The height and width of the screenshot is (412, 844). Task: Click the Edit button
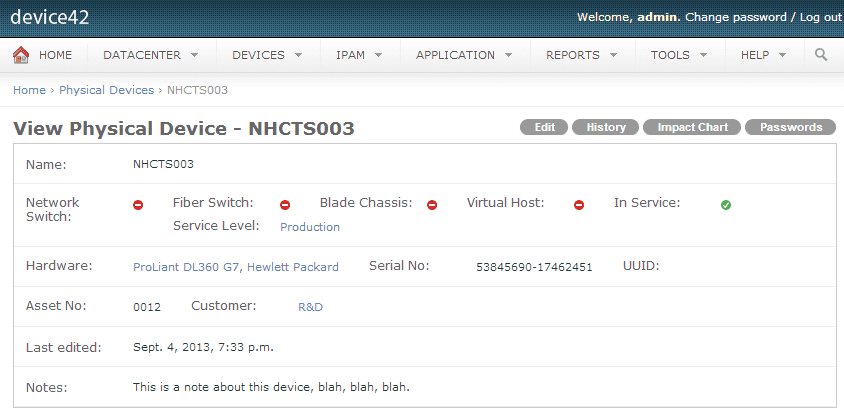[544, 127]
